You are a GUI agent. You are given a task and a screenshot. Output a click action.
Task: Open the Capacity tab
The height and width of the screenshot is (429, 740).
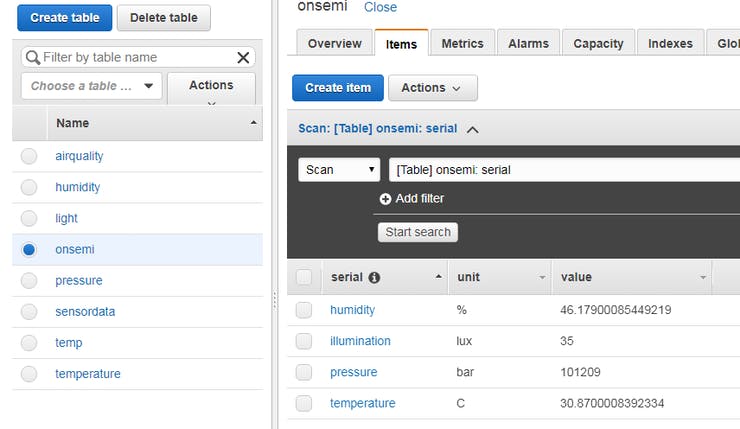(598, 44)
